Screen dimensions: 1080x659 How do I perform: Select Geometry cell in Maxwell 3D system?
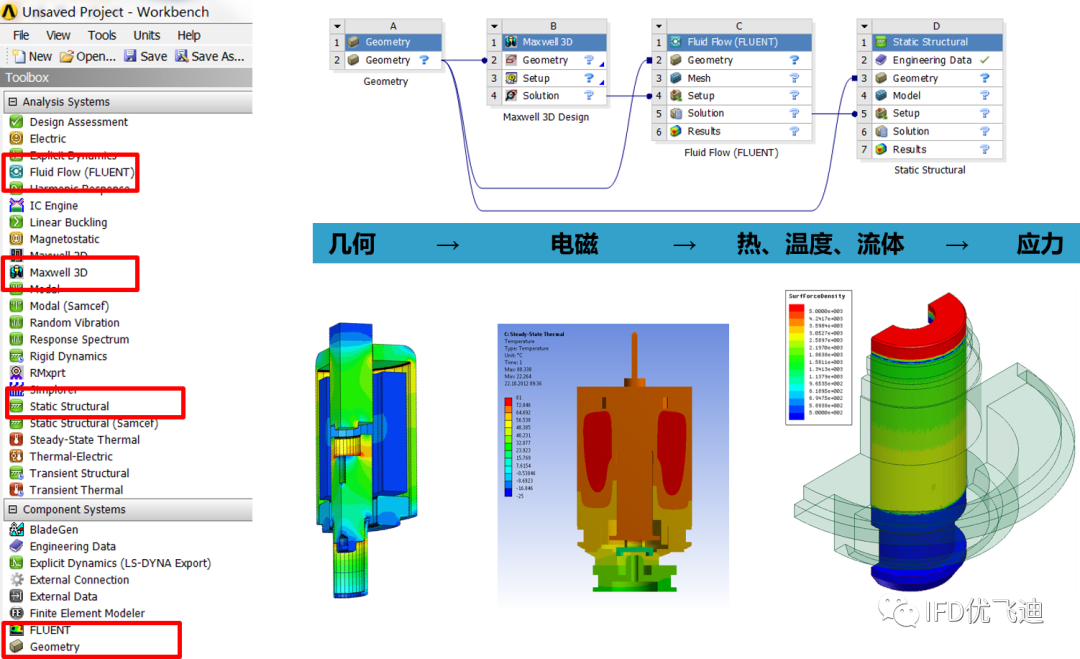point(554,60)
